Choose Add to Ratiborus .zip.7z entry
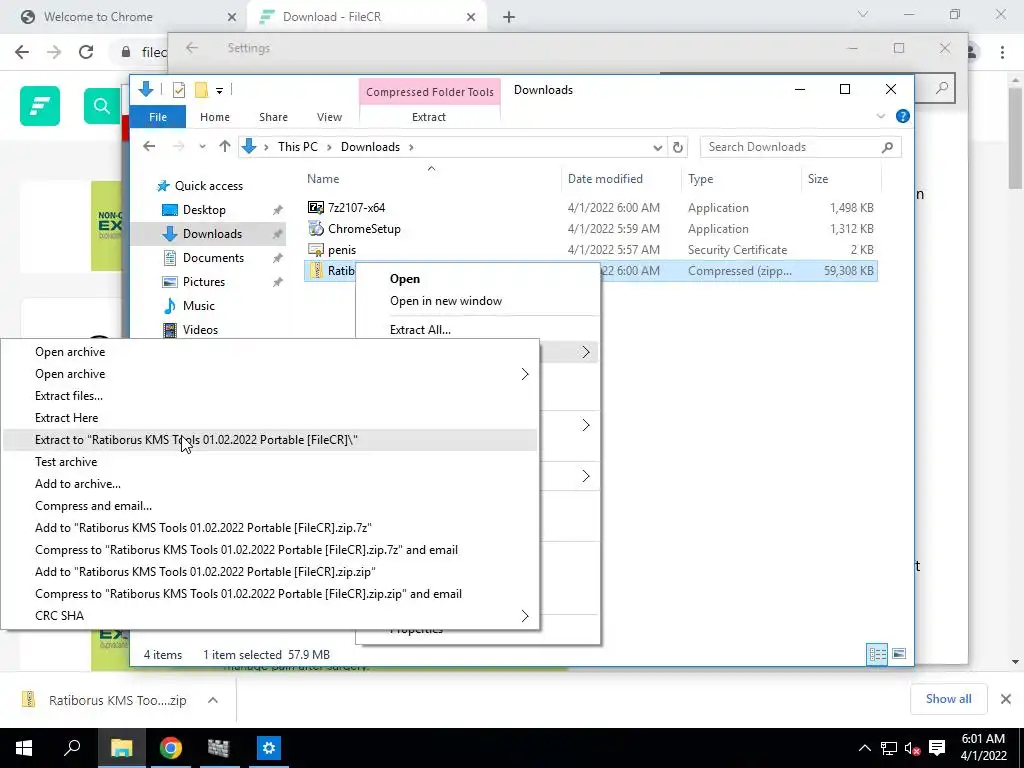The image size is (1024, 768). (270, 528)
